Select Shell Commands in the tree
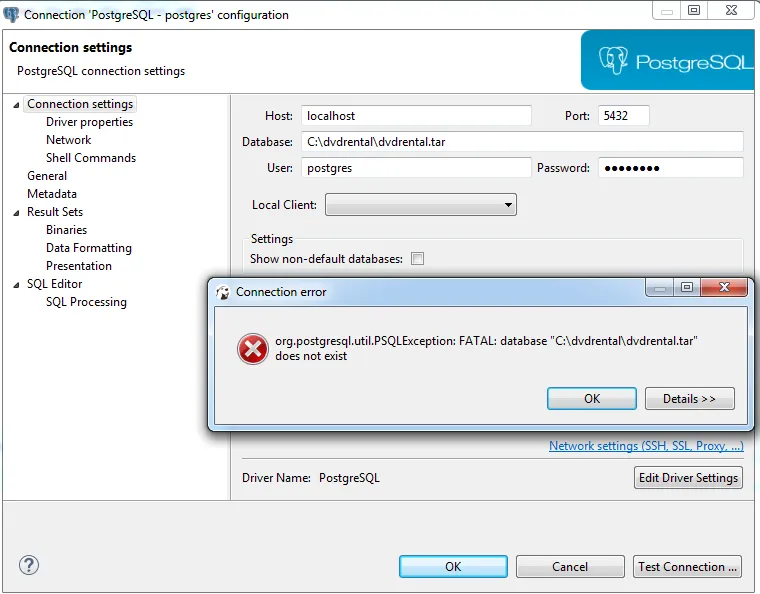Screen dimensions: 760x594 click(x=91, y=157)
